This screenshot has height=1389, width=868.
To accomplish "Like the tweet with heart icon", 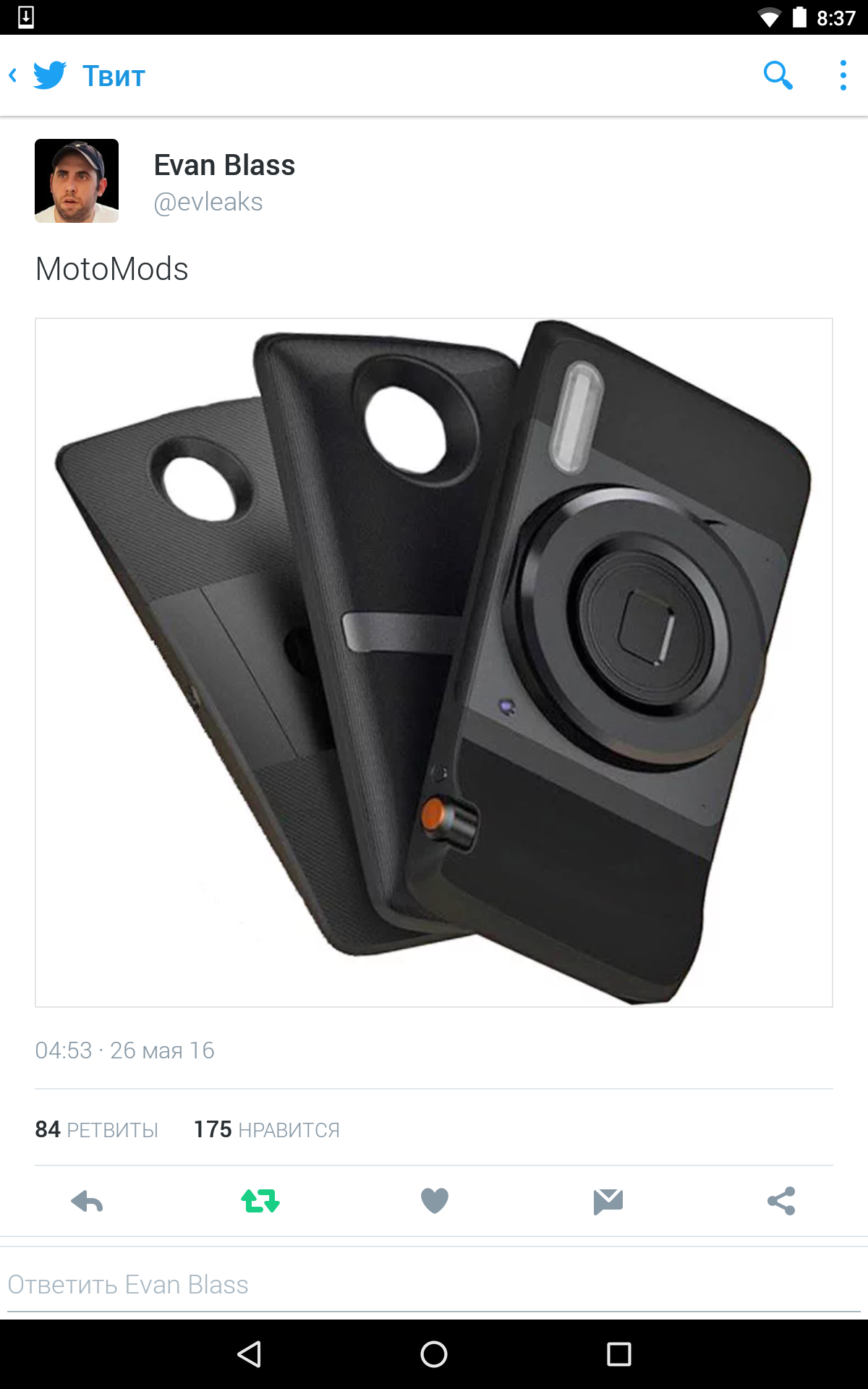I will 434,1202.
